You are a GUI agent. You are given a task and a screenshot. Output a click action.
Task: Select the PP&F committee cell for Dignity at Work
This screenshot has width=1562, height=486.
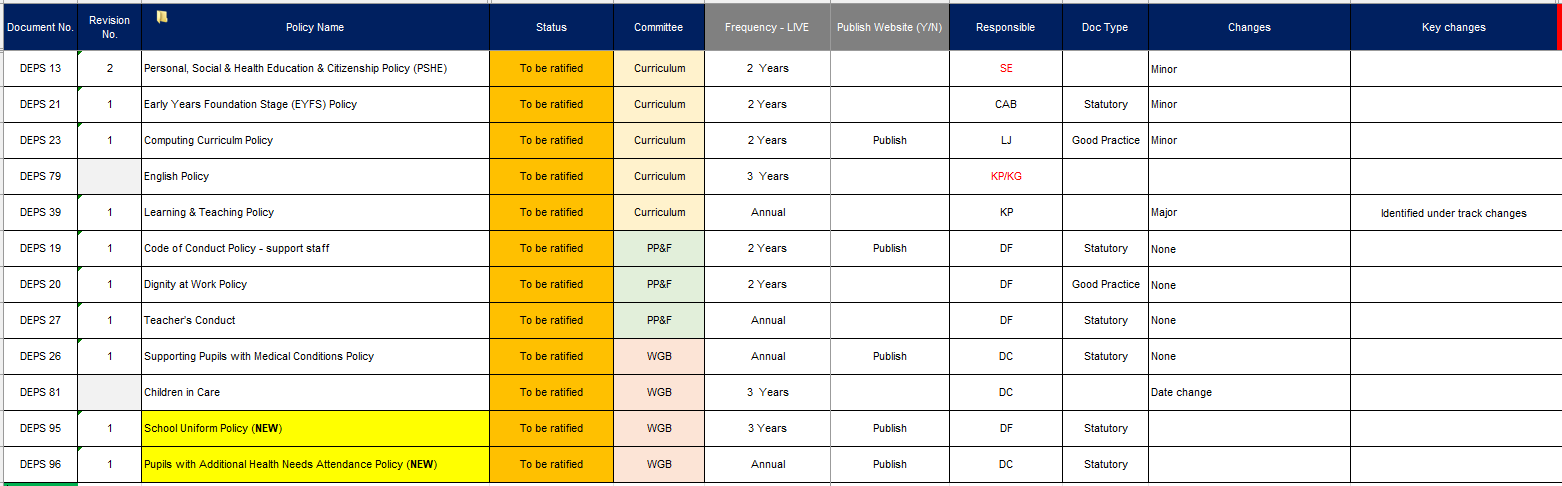point(659,285)
